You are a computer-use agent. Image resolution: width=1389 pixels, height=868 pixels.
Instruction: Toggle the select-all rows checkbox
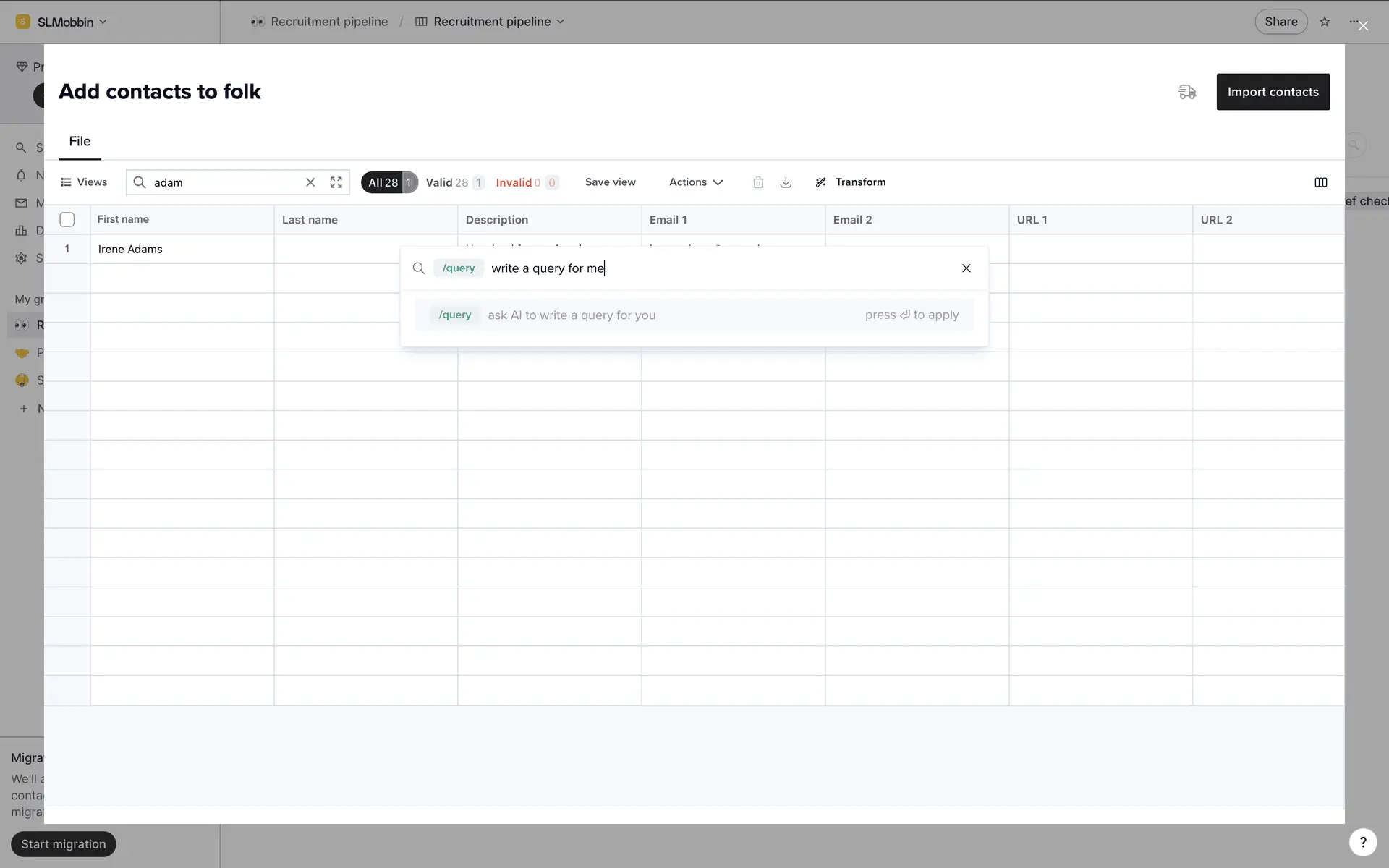tap(67, 219)
